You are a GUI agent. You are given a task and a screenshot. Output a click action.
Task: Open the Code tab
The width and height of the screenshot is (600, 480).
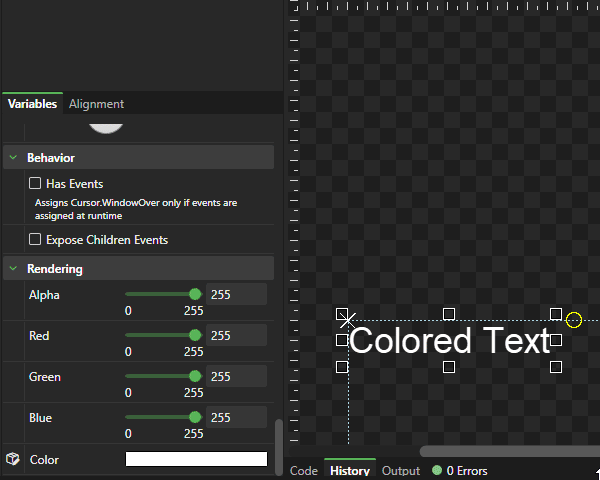pos(303,471)
